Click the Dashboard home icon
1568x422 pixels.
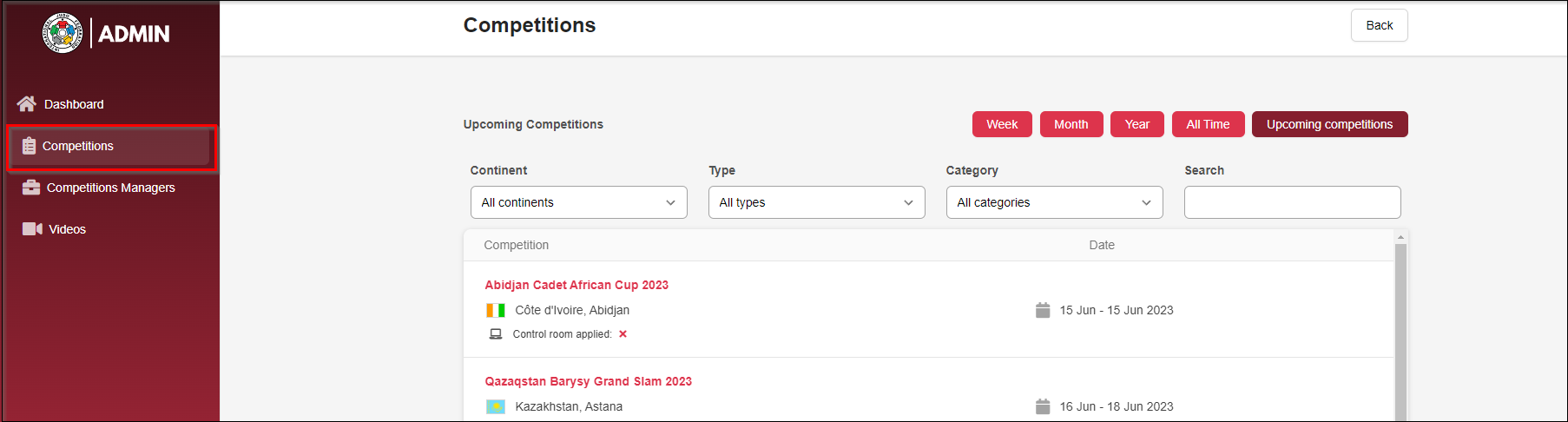coord(27,104)
